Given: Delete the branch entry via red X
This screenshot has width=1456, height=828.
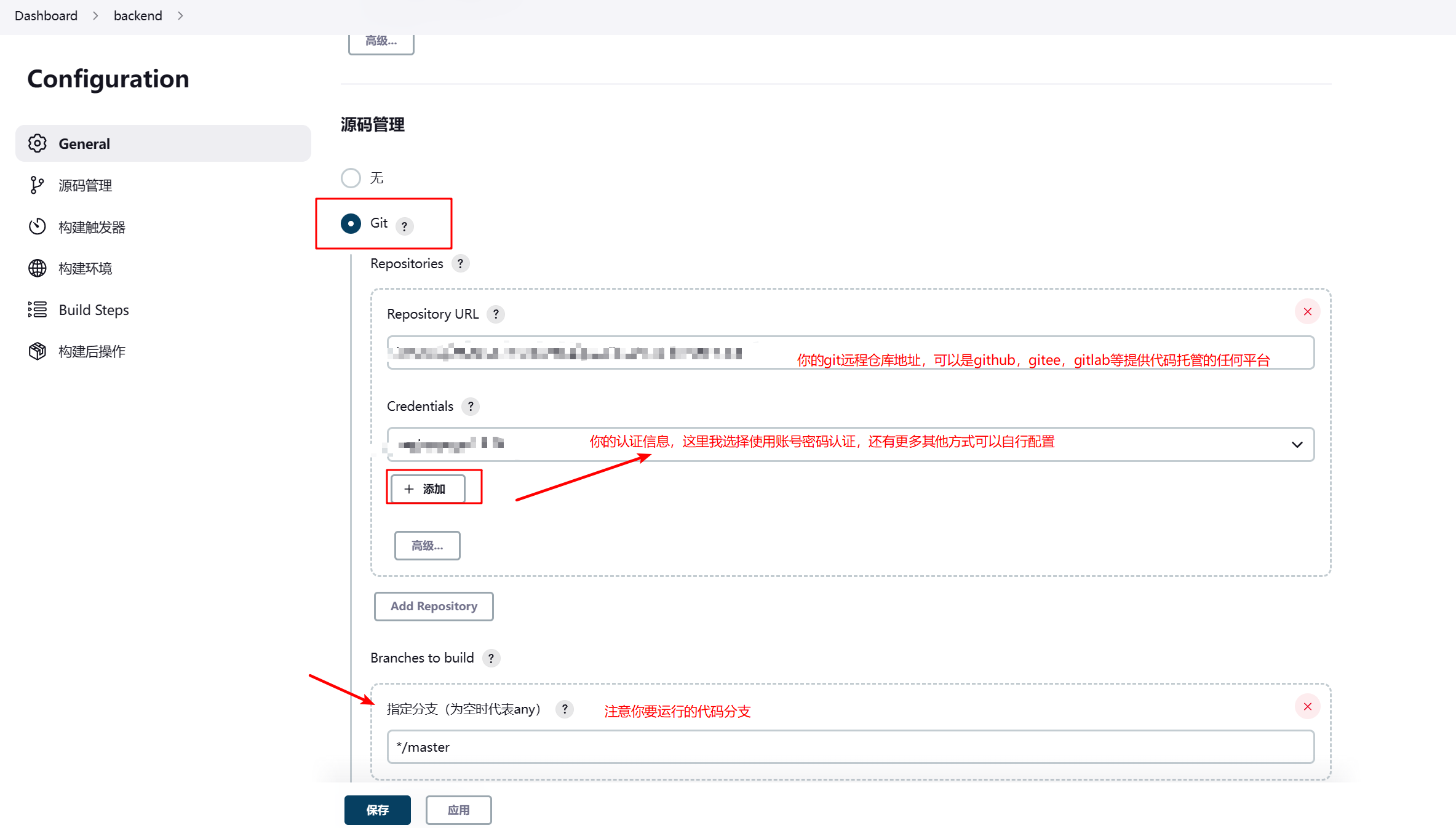Looking at the screenshot, I should tap(1307, 707).
